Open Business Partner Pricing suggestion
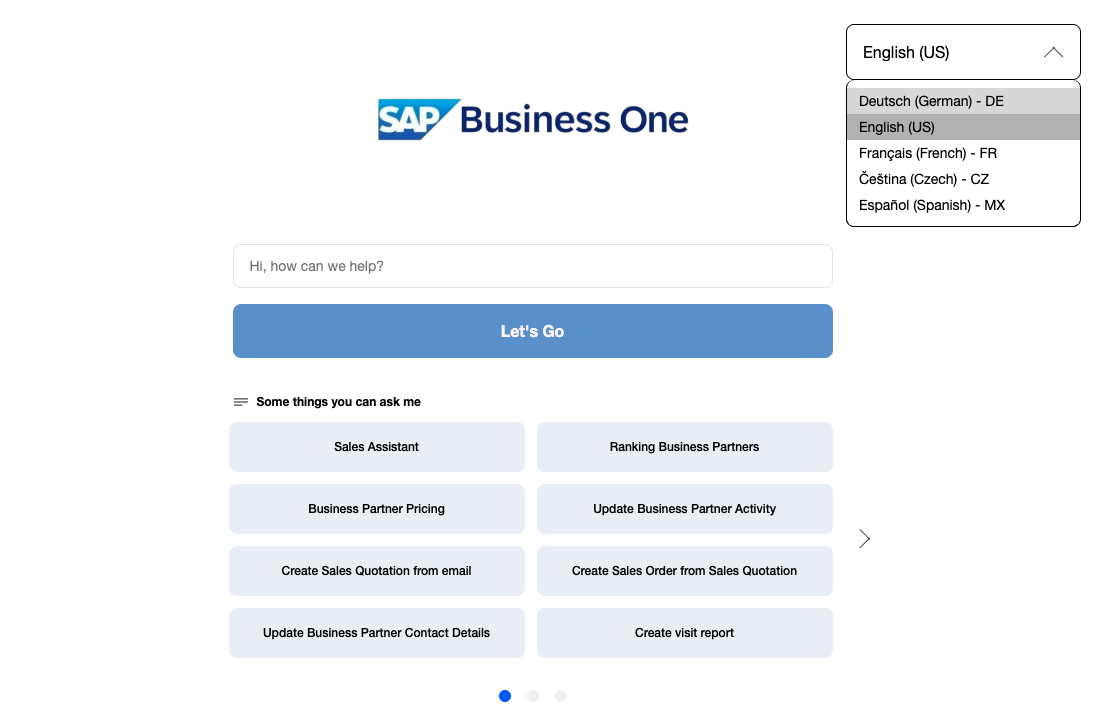 click(x=377, y=509)
